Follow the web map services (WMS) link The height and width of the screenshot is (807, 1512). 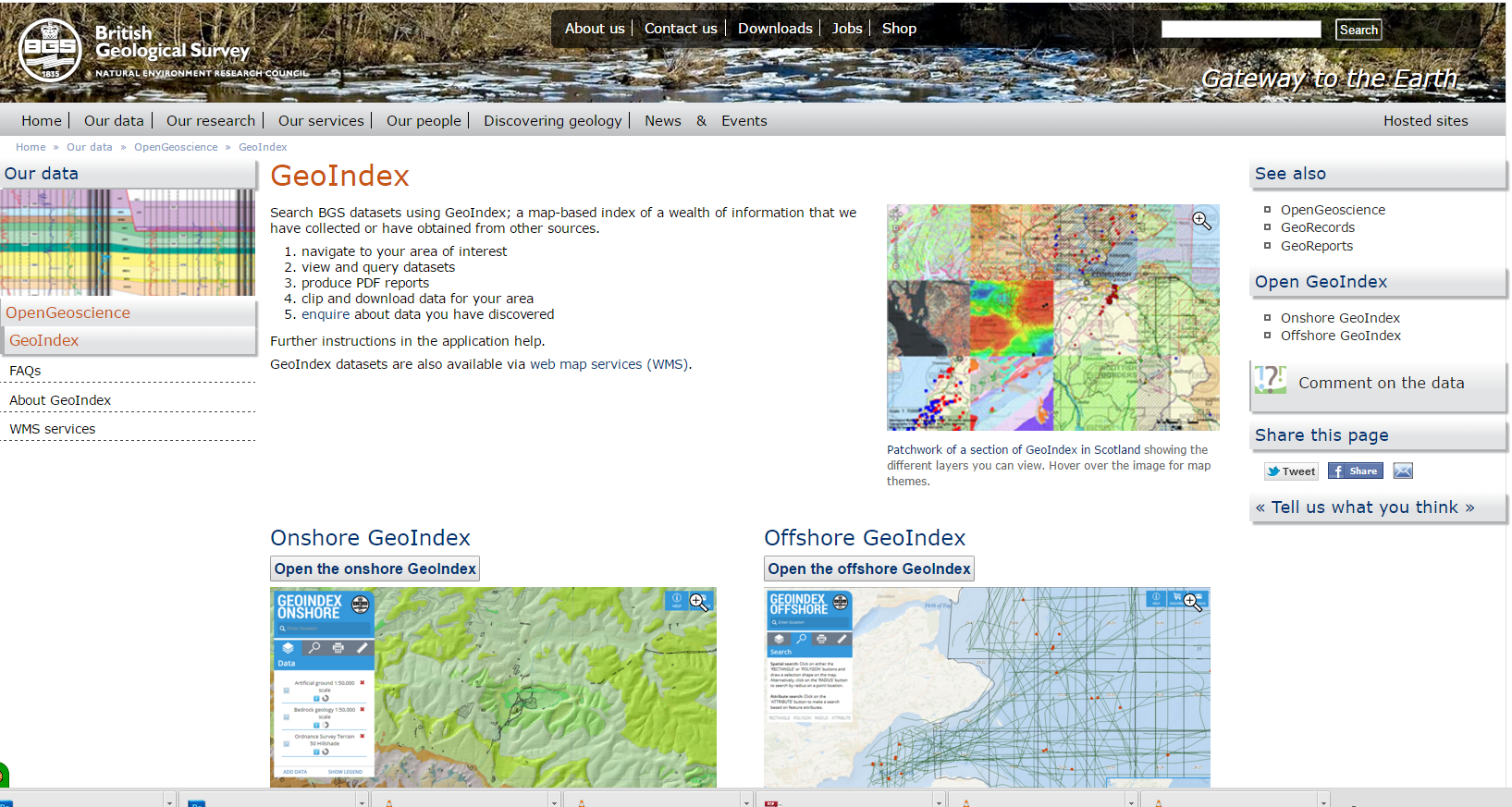[x=609, y=364]
